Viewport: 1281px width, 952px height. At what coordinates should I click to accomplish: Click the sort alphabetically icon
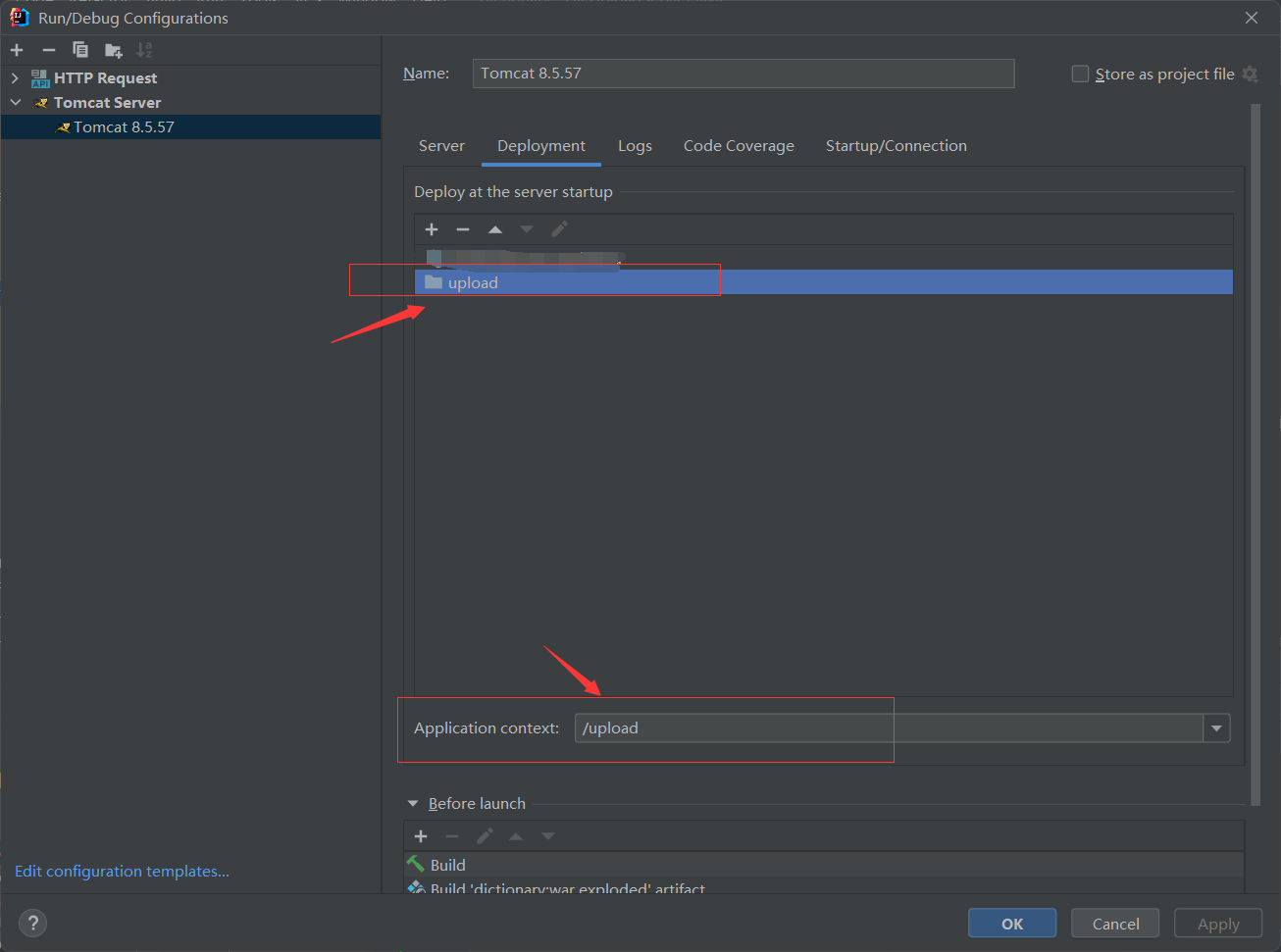144,50
